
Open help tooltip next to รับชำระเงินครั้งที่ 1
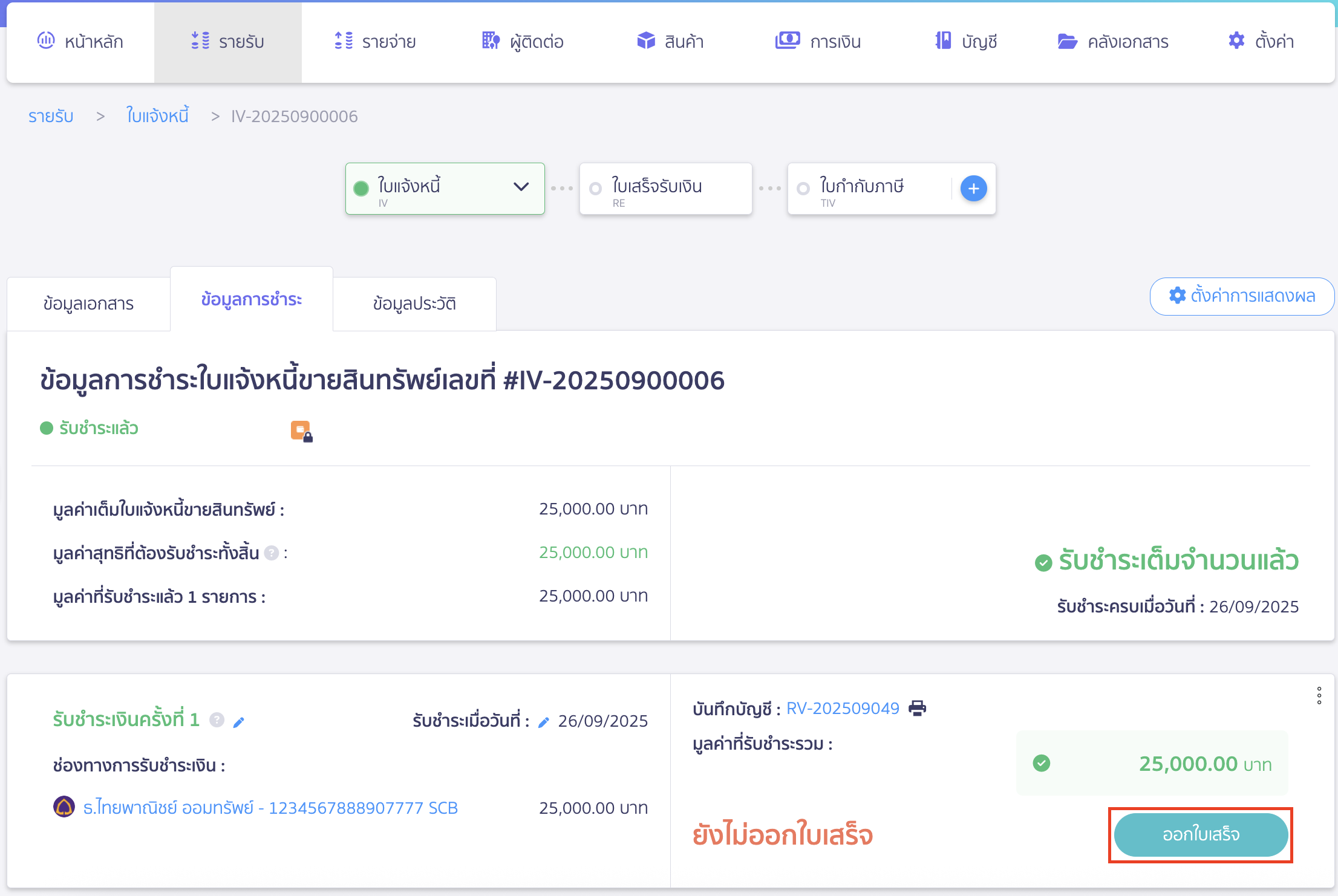[x=217, y=719]
